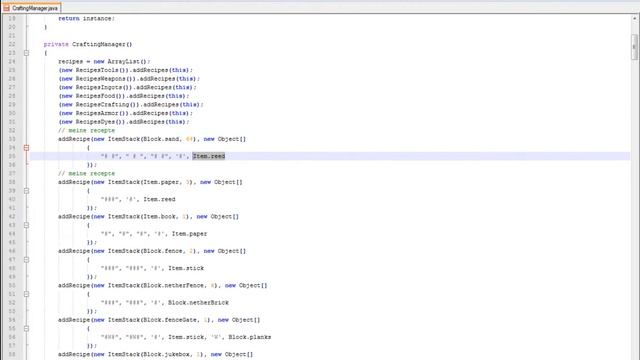Click 'recipes = new ArrayList();' line

[x=104, y=62]
